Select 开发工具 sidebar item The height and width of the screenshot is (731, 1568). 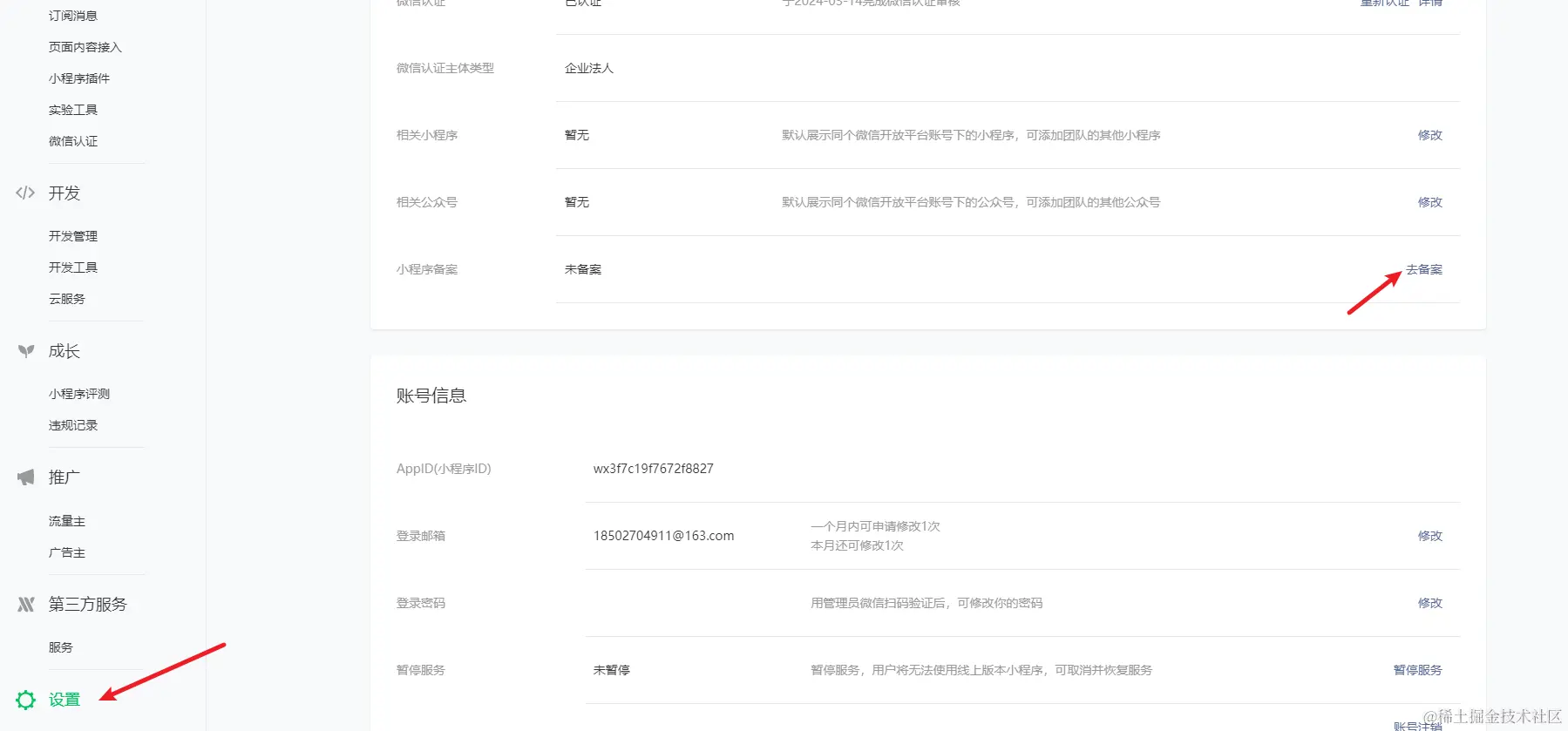click(73, 267)
